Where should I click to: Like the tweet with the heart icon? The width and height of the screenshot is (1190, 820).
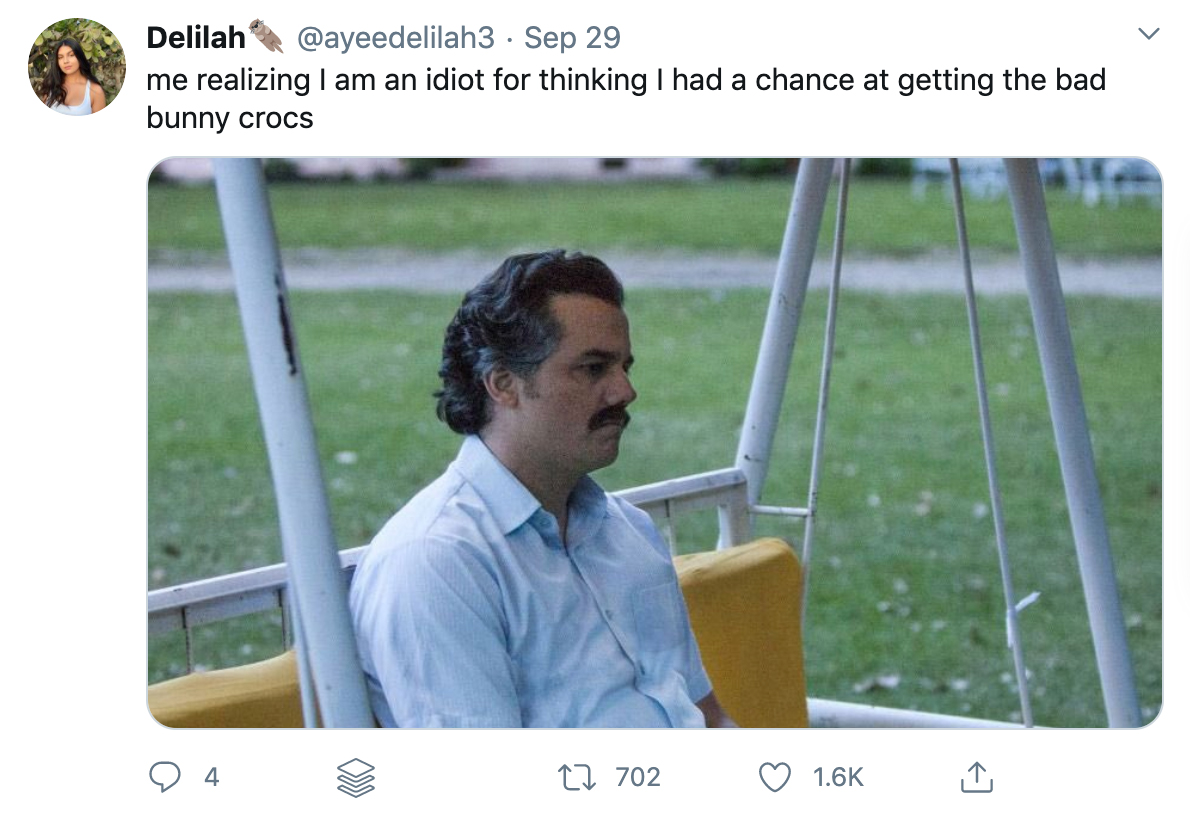[775, 777]
